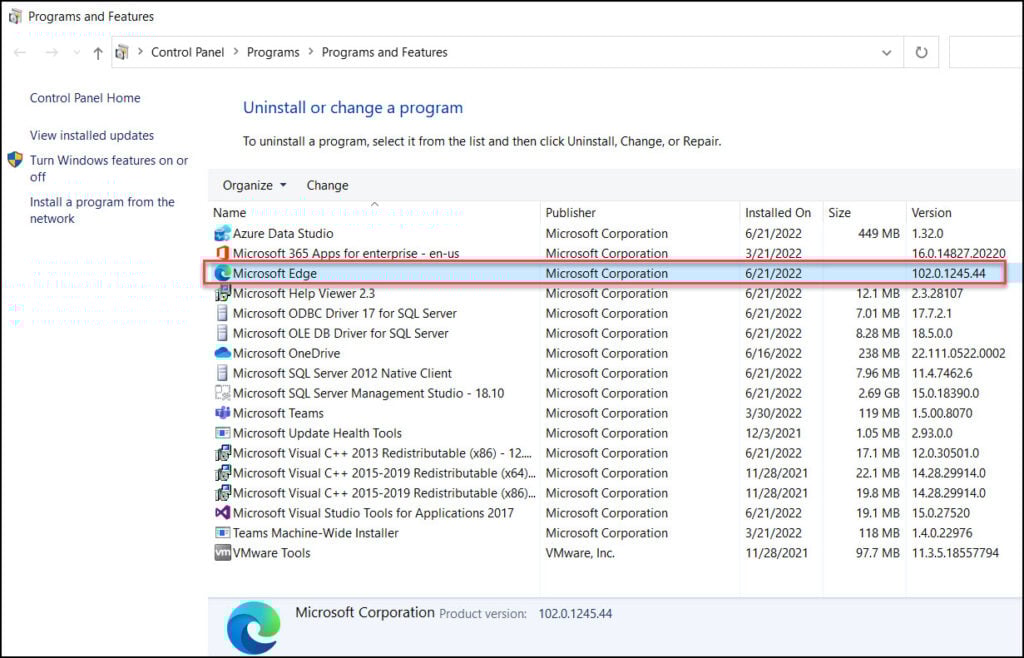Image resolution: width=1024 pixels, height=658 pixels.
Task: Click VMware, Inc. publisher cell
Action: [x=580, y=553]
